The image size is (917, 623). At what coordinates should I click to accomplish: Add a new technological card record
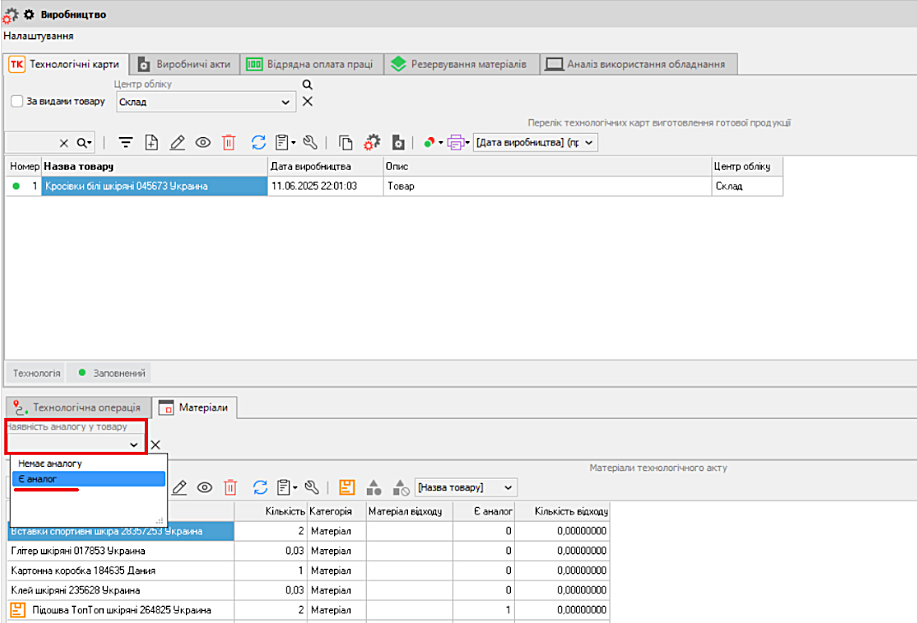(x=152, y=143)
